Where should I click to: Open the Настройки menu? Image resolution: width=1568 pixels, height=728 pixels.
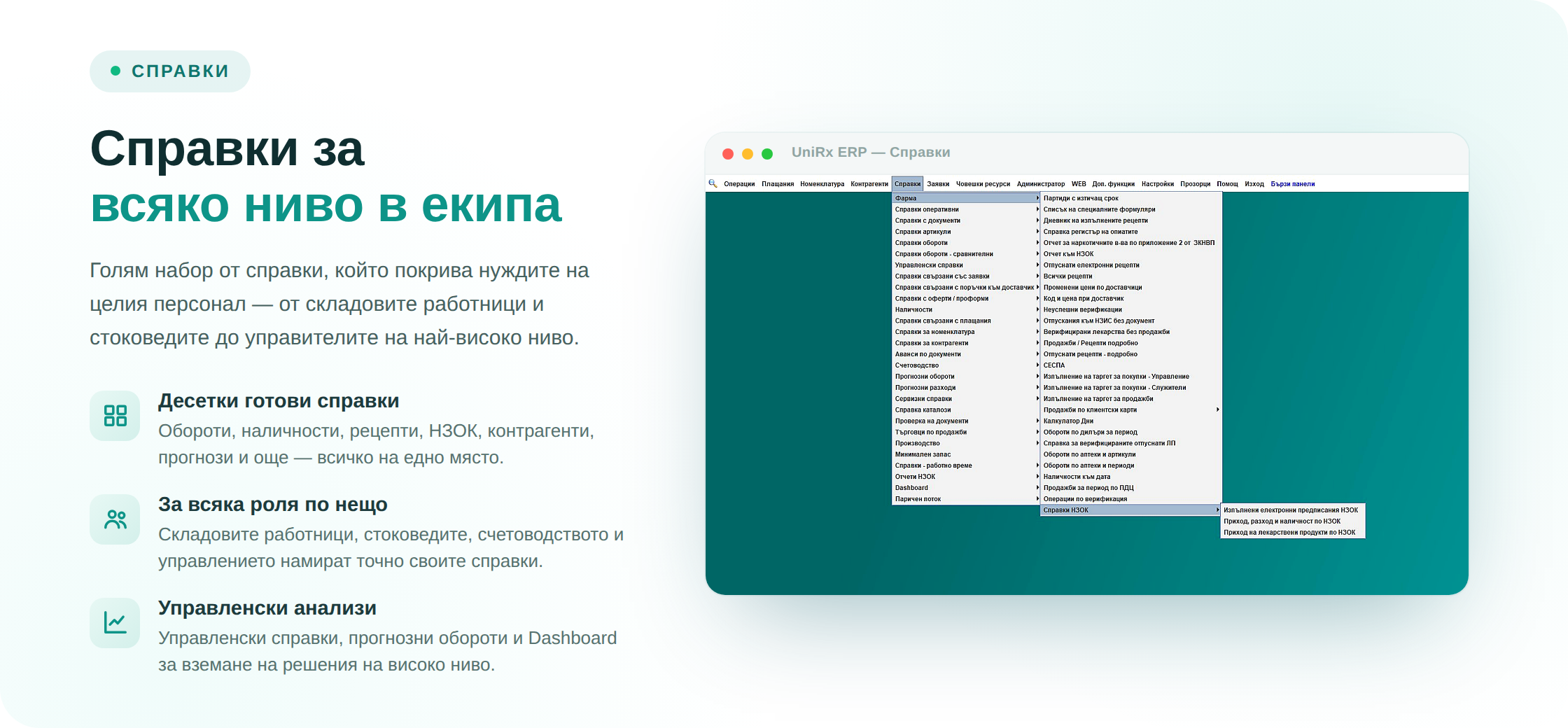click(x=1157, y=184)
